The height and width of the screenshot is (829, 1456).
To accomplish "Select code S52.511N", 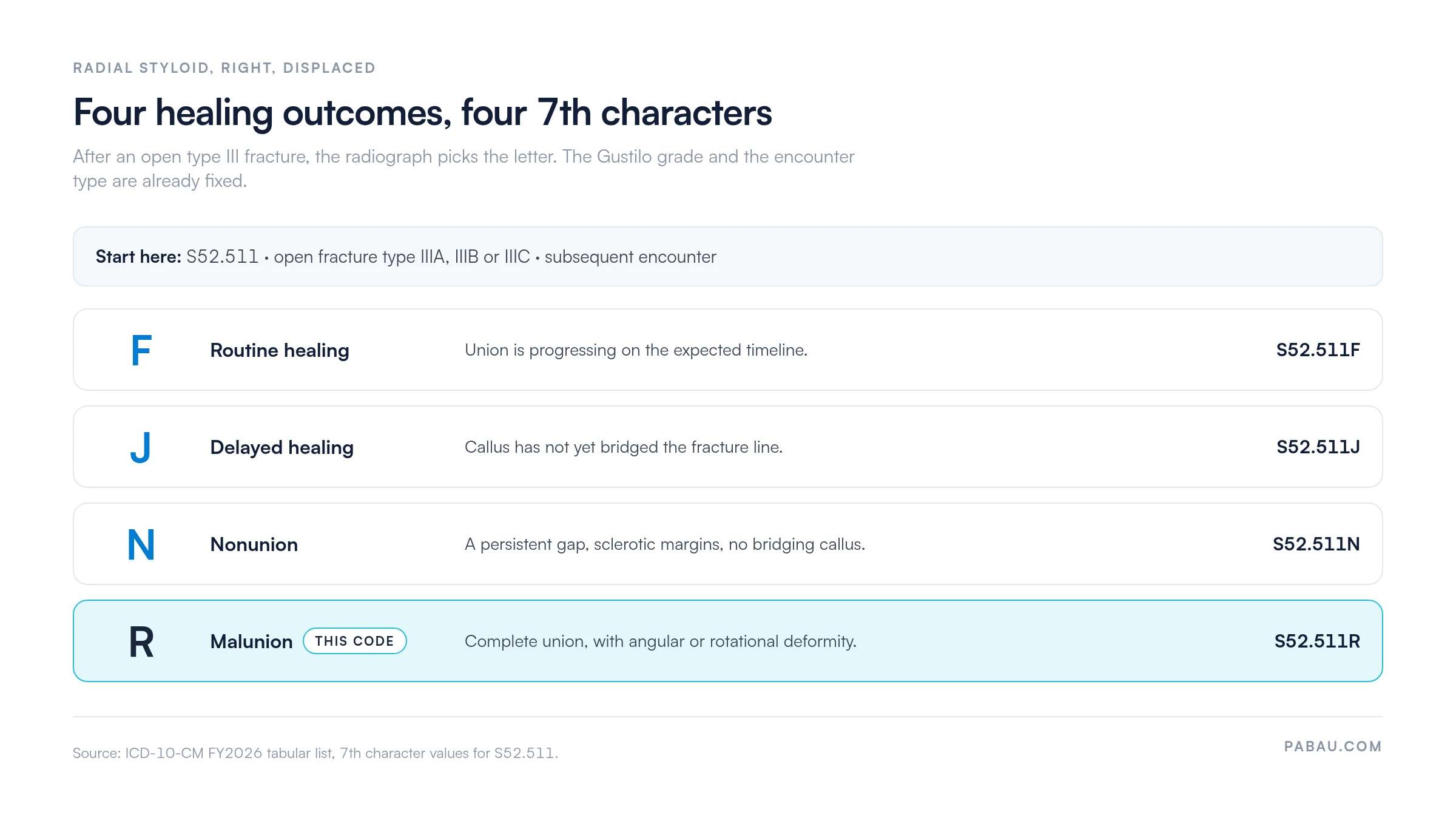I will point(1316,544).
